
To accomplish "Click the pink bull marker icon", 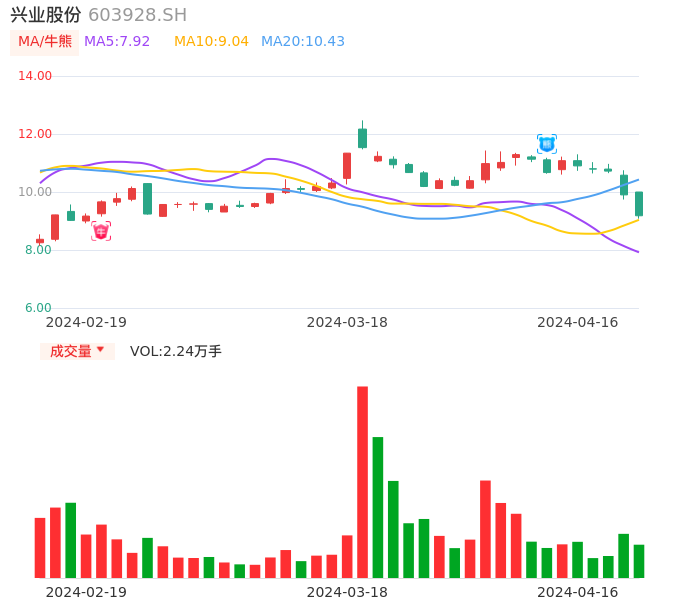I will pyautogui.click(x=101, y=232).
